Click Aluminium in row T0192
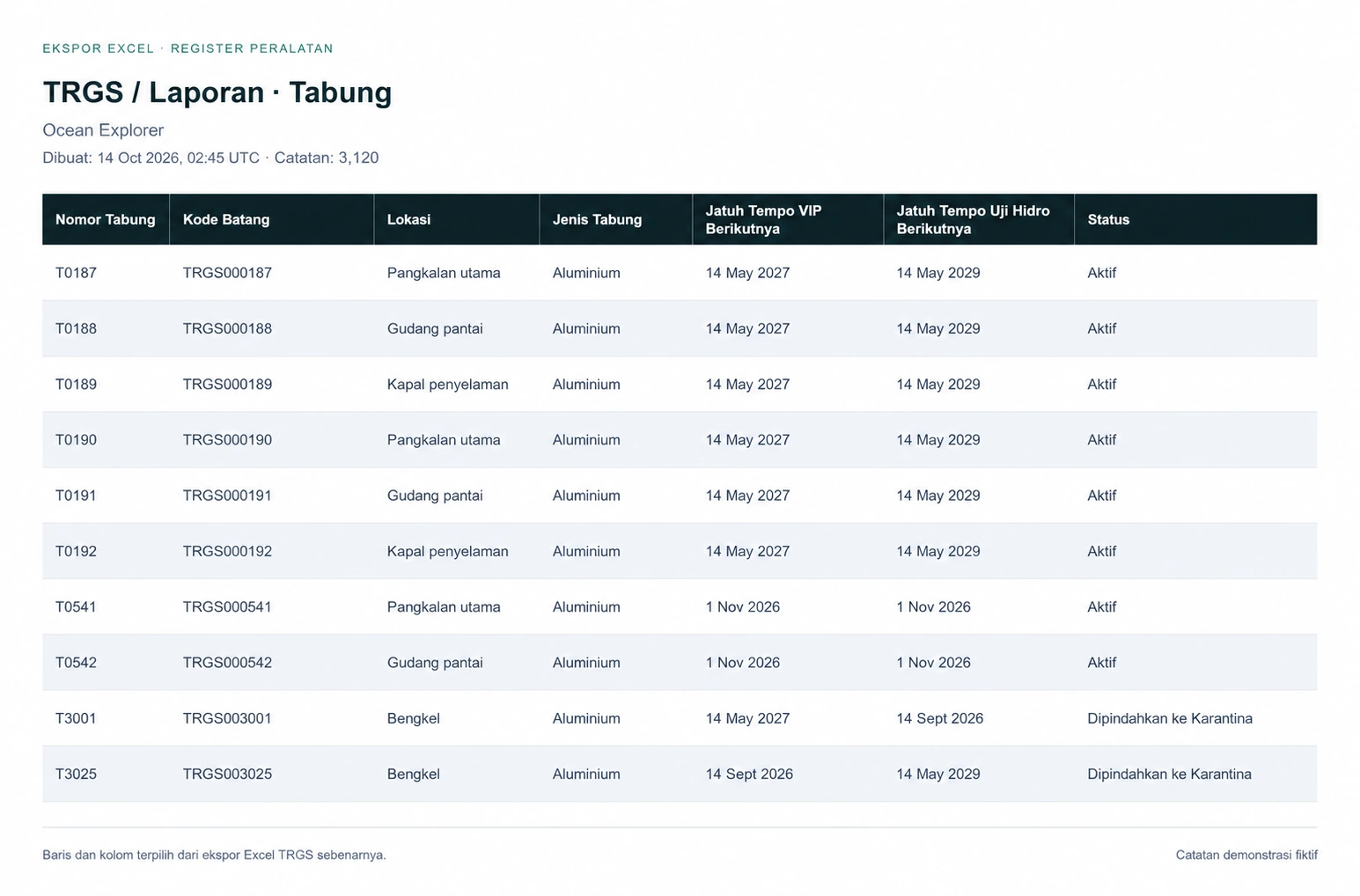This screenshot has height=896, width=1360. click(x=586, y=551)
